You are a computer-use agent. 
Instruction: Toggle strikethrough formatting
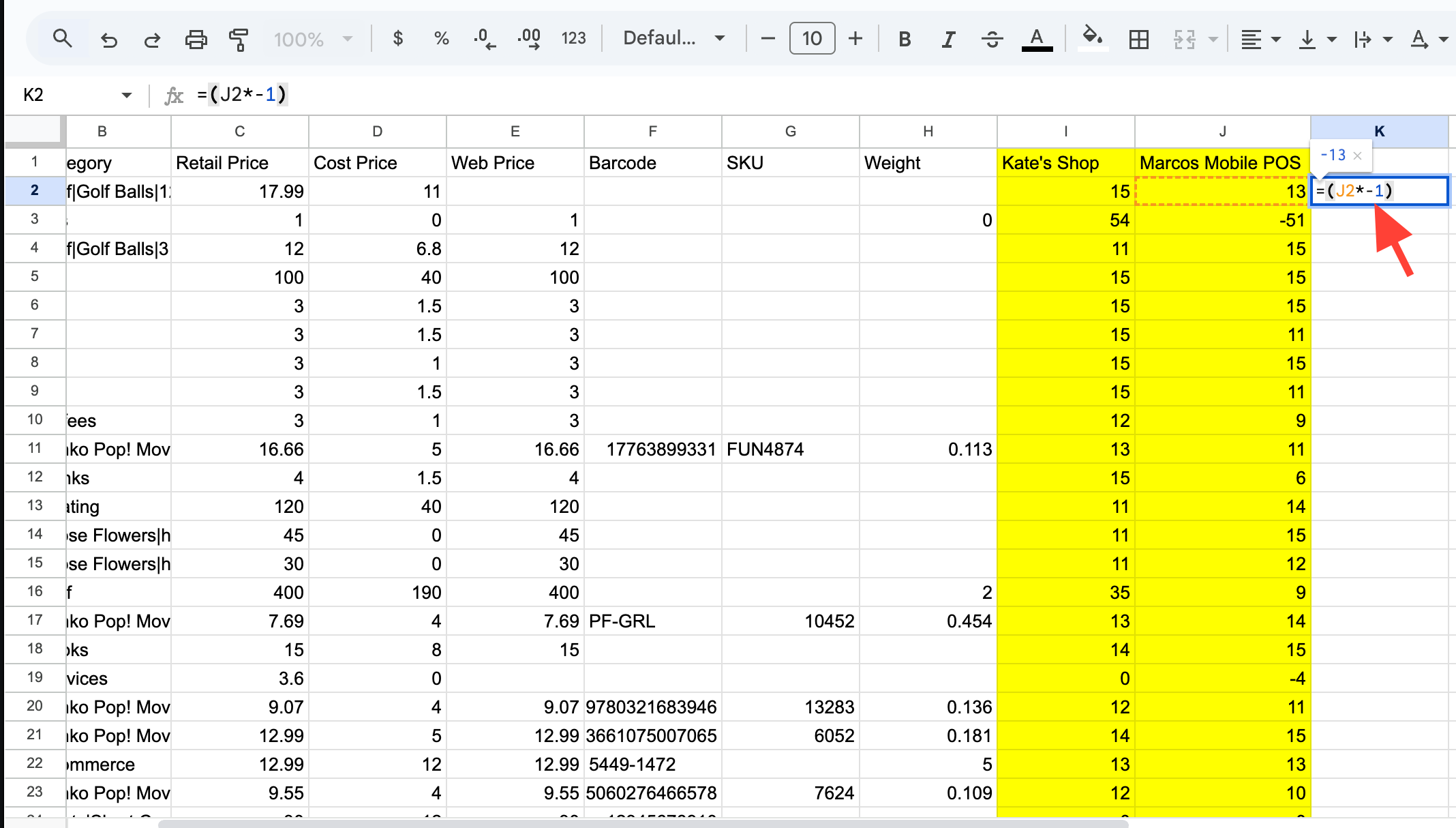992,39
